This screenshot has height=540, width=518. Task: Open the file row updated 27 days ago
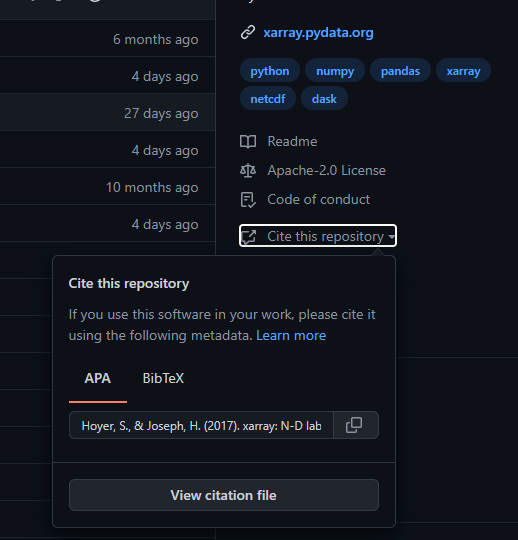107,112
